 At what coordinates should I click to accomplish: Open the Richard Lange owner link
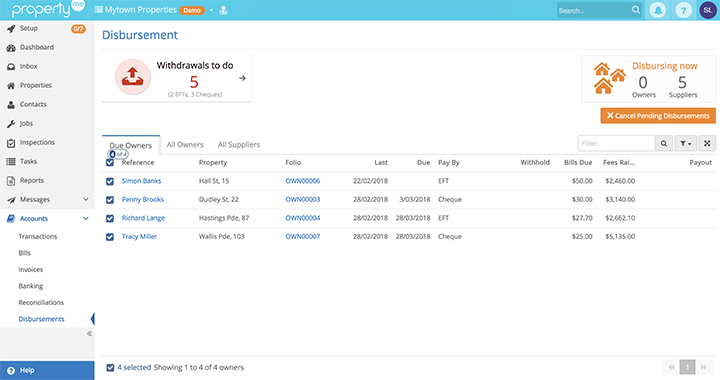143,218
